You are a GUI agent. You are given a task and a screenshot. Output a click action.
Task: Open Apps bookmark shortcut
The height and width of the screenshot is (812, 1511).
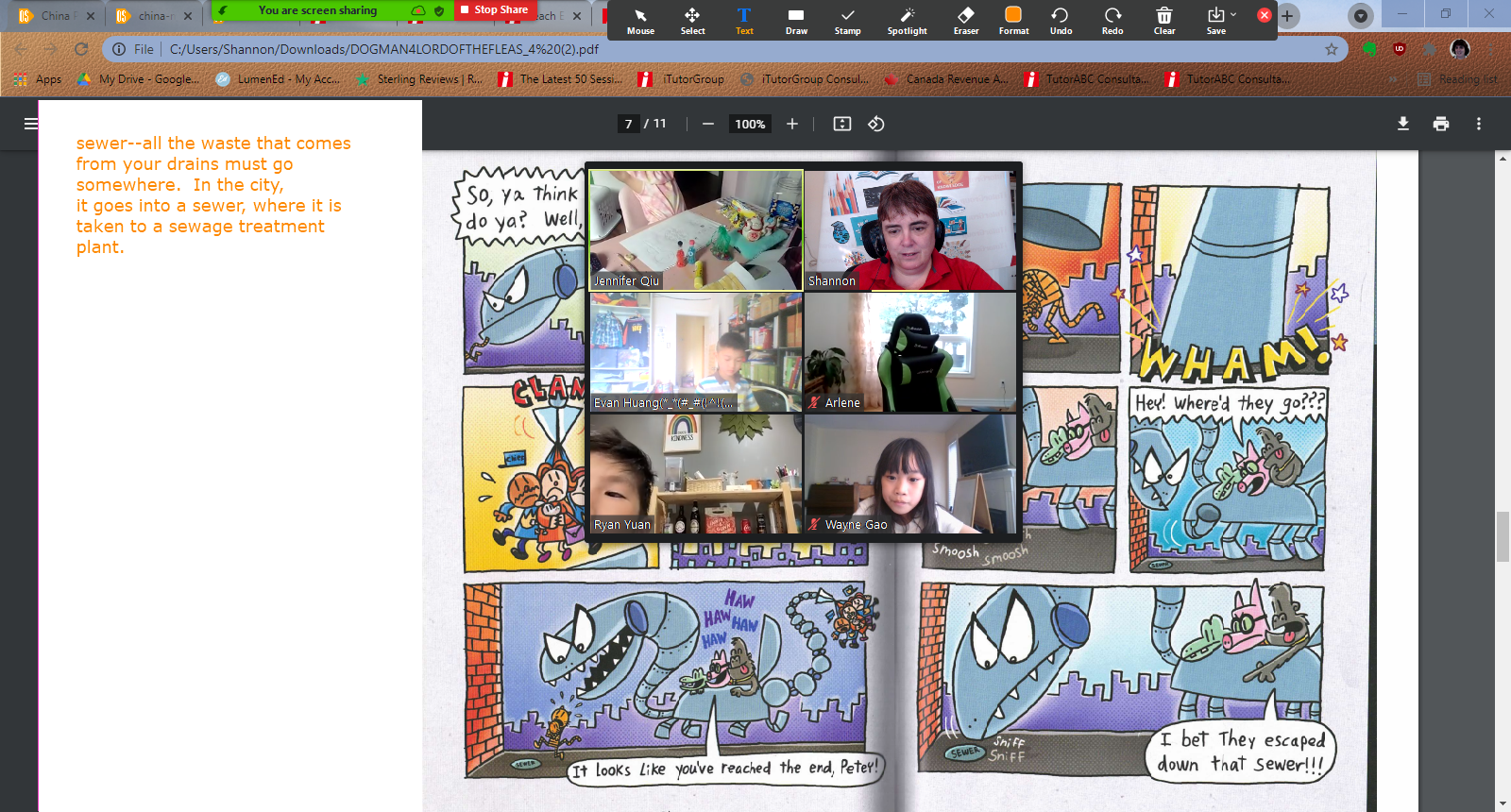[38, 79]
